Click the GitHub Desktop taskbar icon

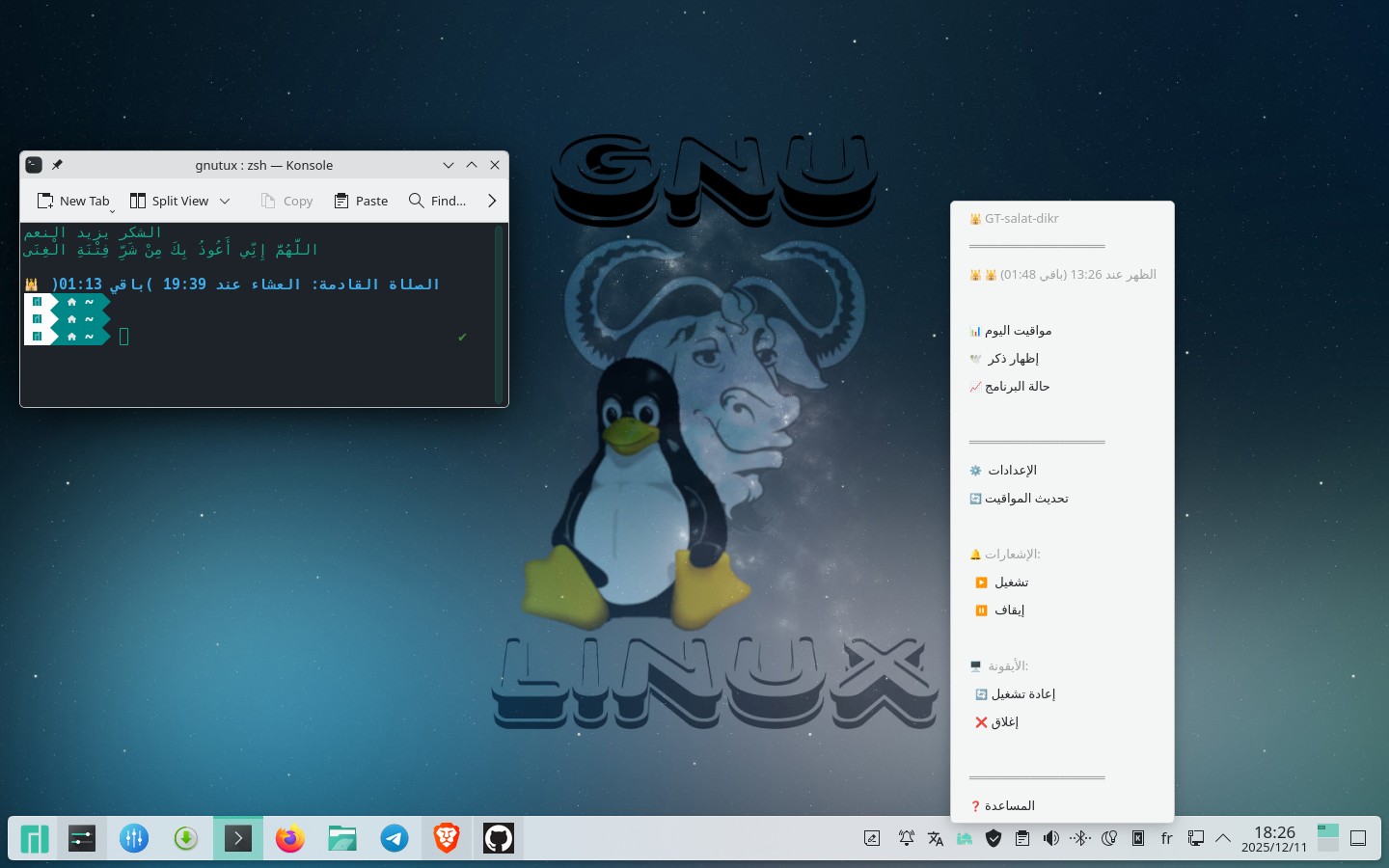tap(498, 839)
